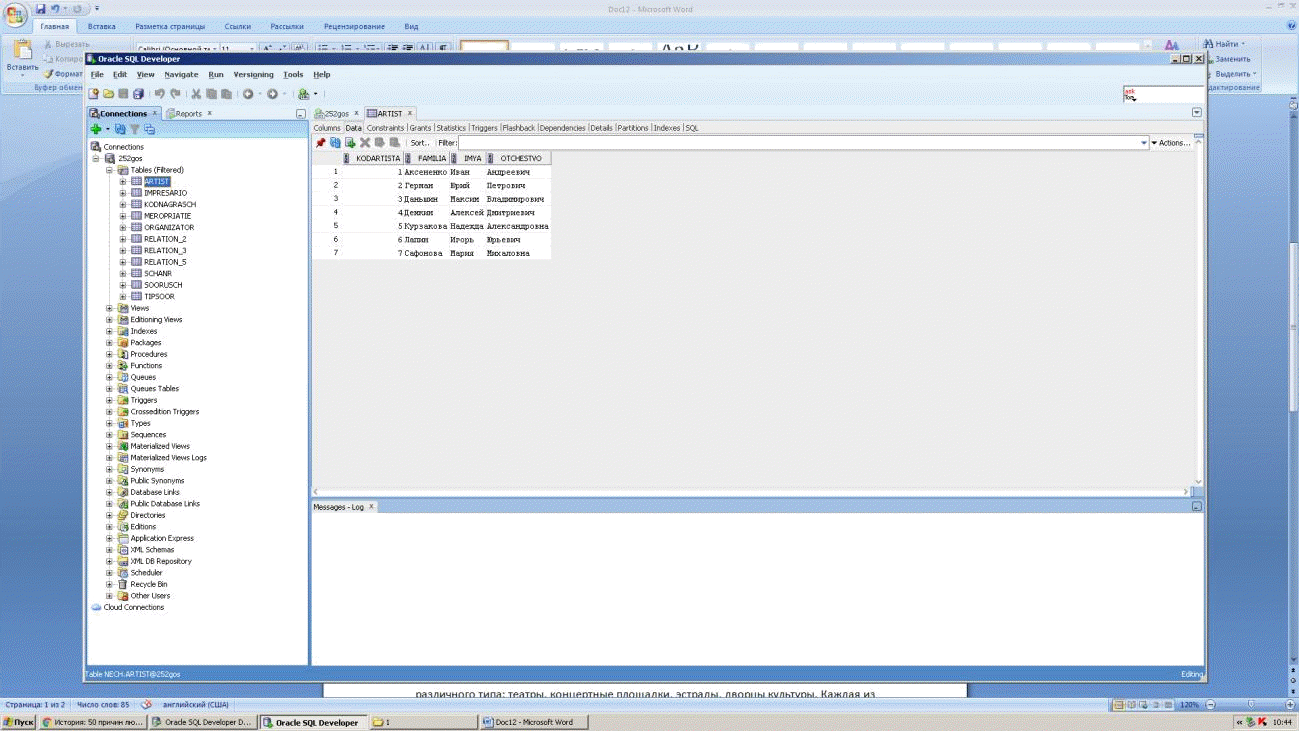Click the Cut scissors toolbar icon

tap(196, 94)
